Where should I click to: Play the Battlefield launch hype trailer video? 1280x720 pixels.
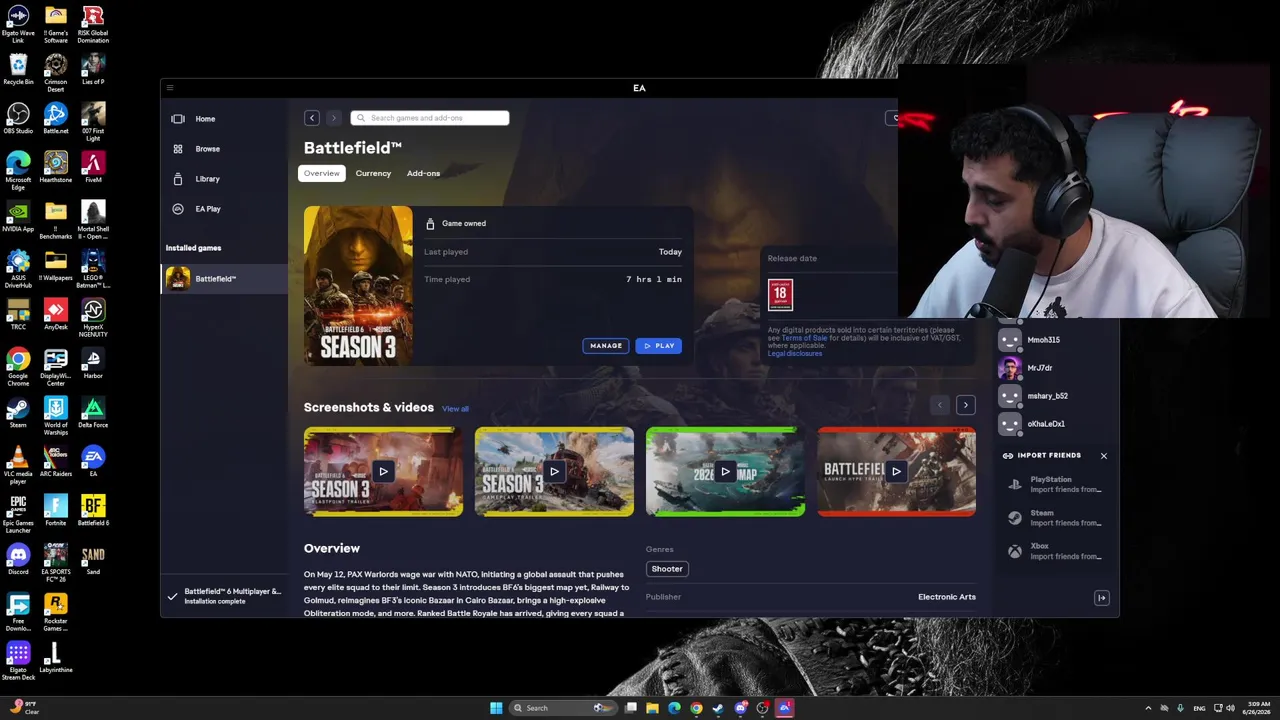click(896, 472)
